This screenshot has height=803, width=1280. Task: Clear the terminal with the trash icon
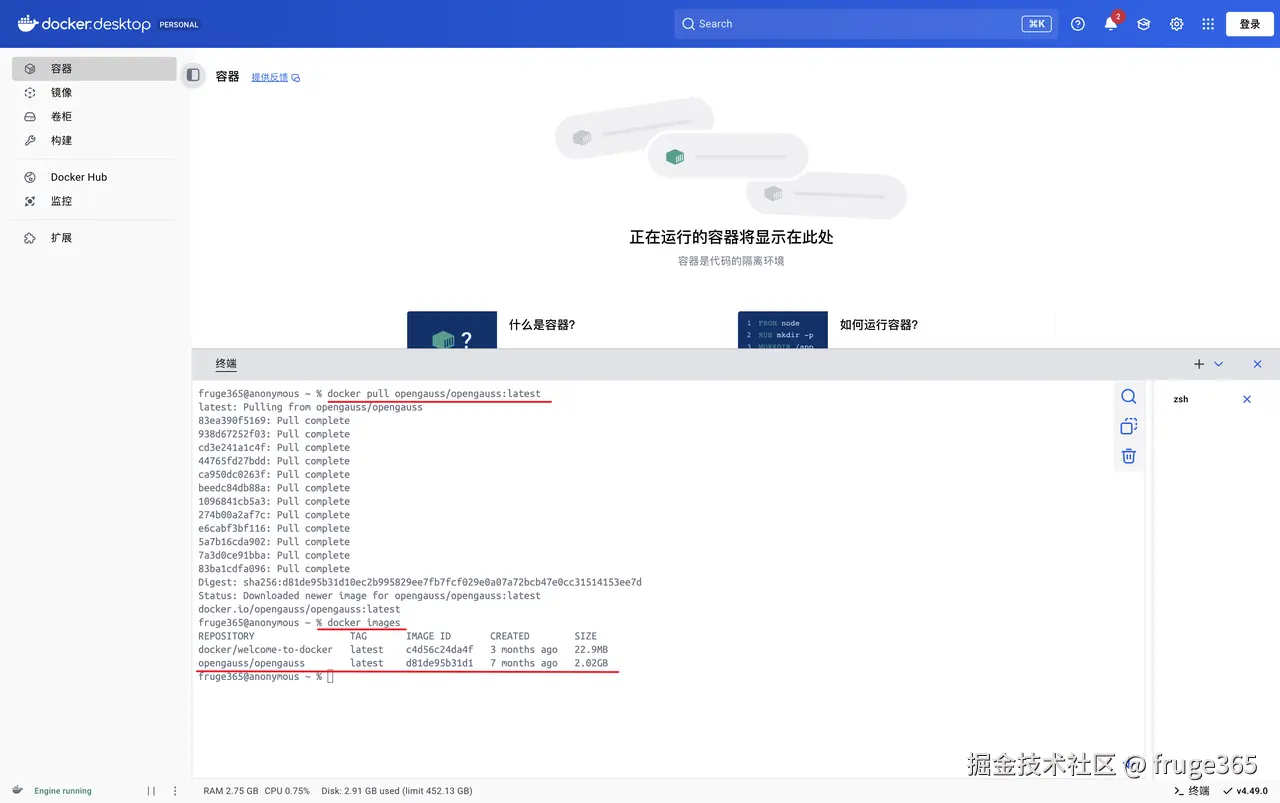(1128, 456)
